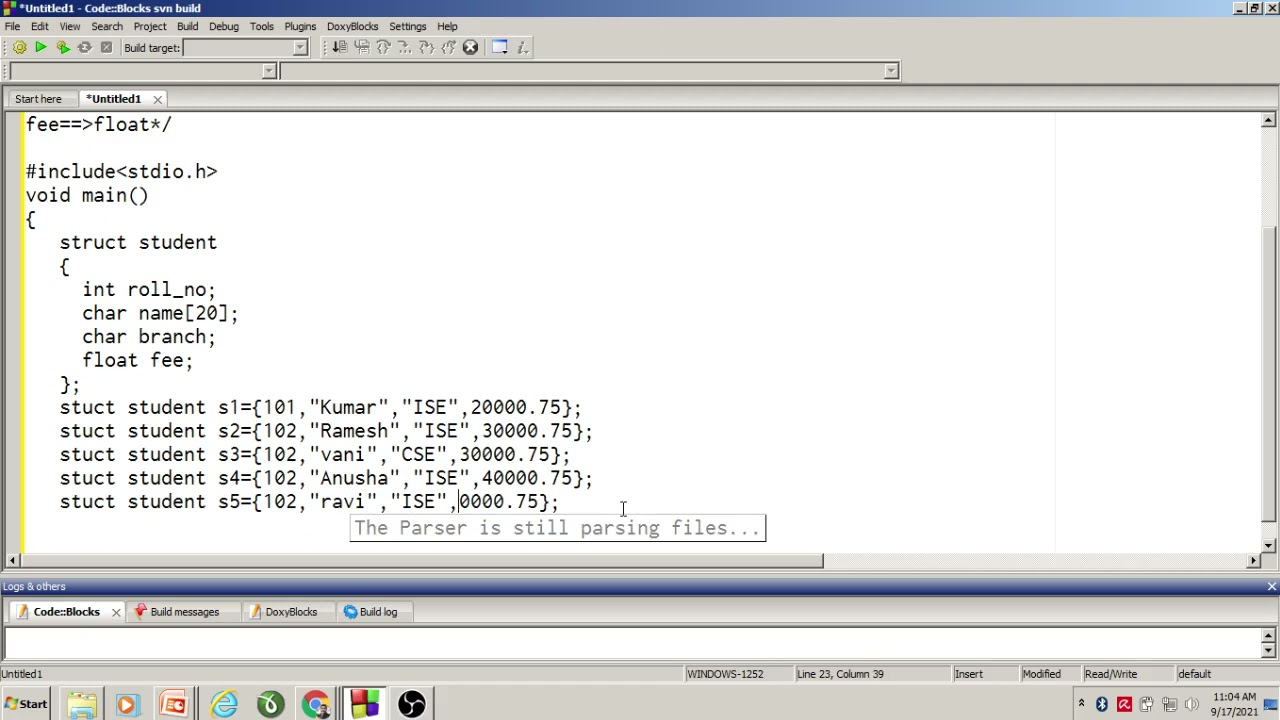Open the View menu
Image resolution: width=1280 pixels, height=720 pixels.
(70, 26)
